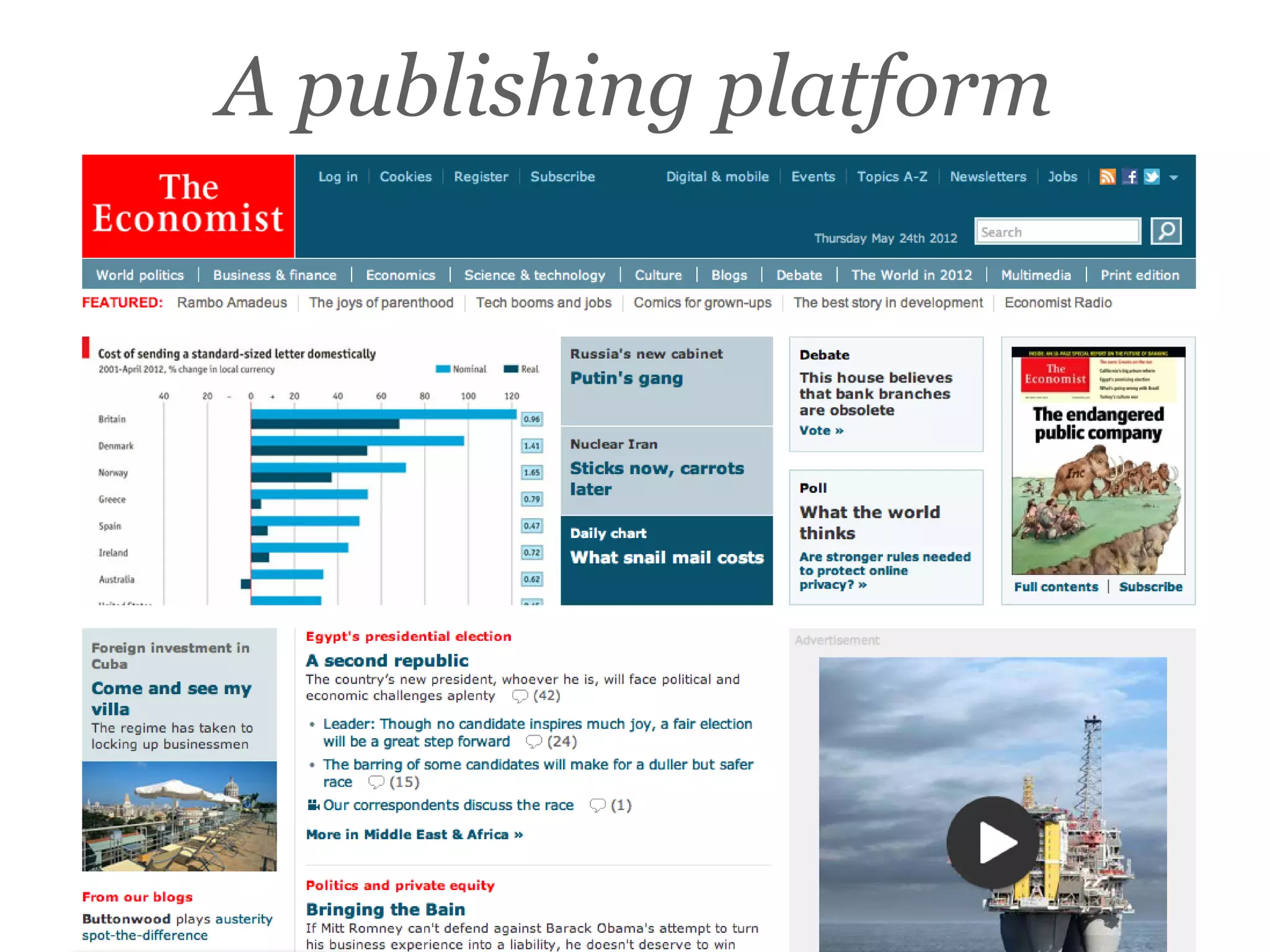Select The World in 2012 menu

[912, 275]
